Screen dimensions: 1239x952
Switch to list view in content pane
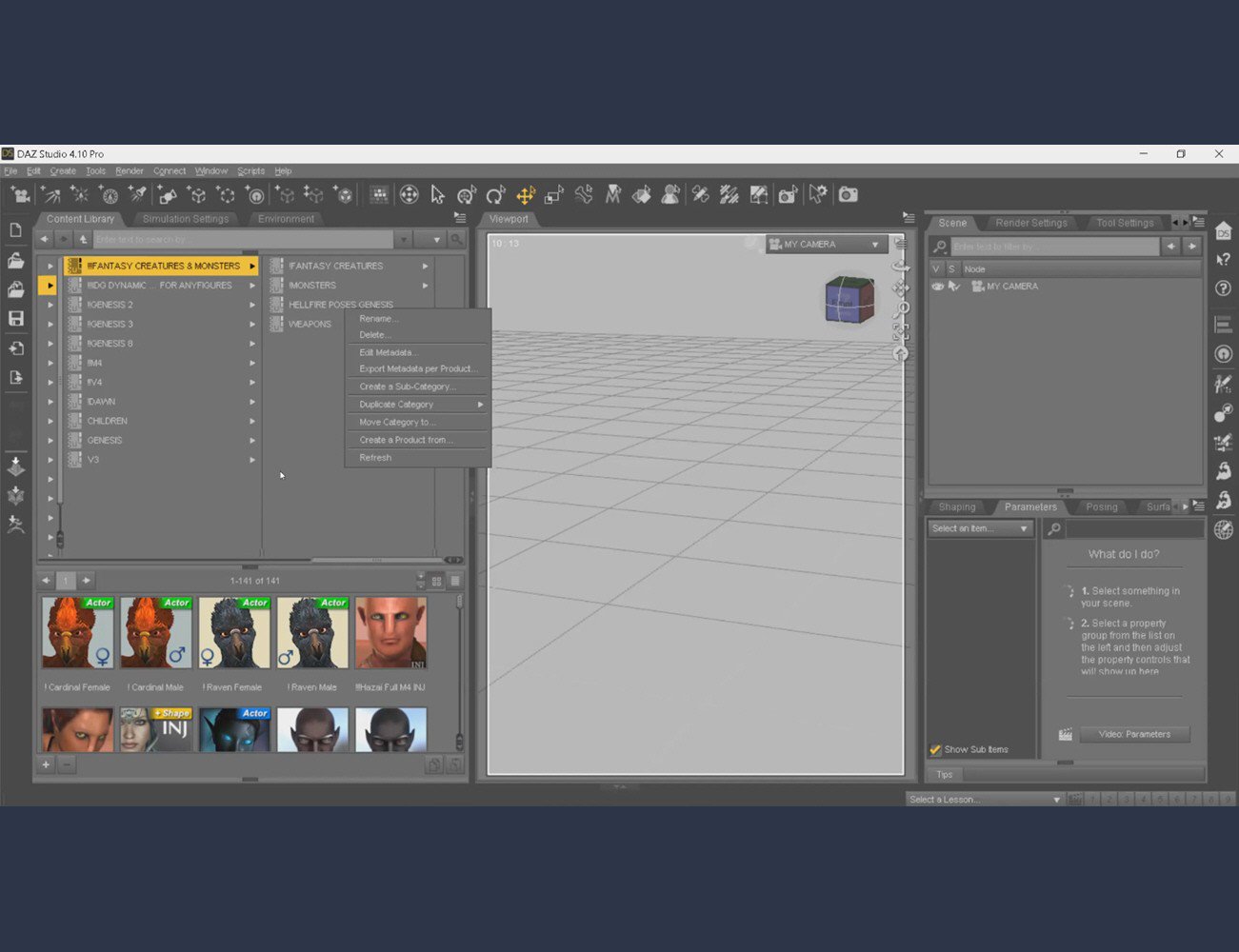pos(455,581)
